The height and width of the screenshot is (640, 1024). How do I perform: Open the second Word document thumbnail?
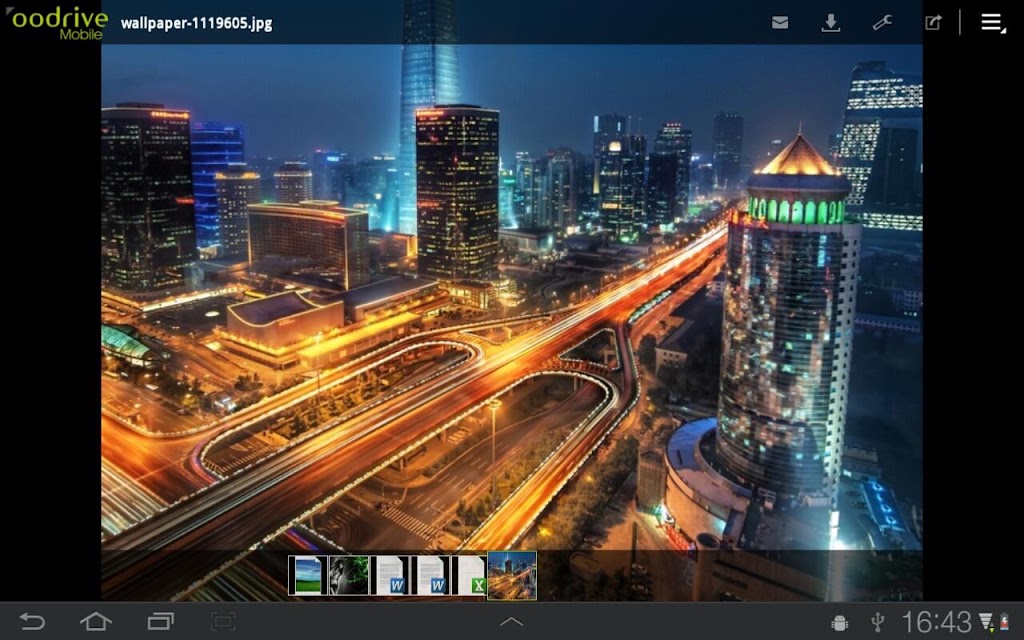coord(431,575)
